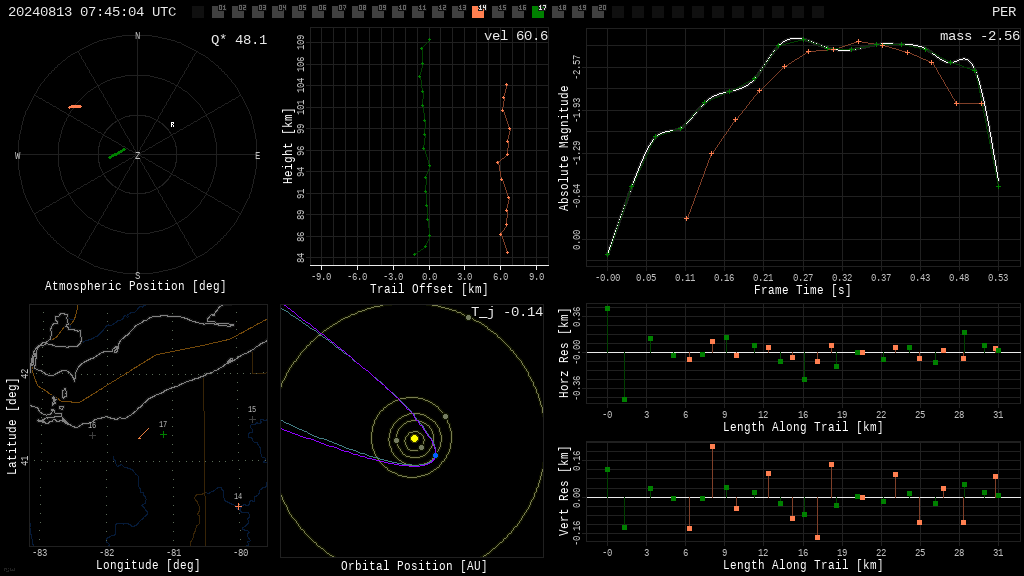The image size is (1024, 576).
Task: Toggle the gray station 01 box
Action: pyautogui.click(x=217, y=12)
